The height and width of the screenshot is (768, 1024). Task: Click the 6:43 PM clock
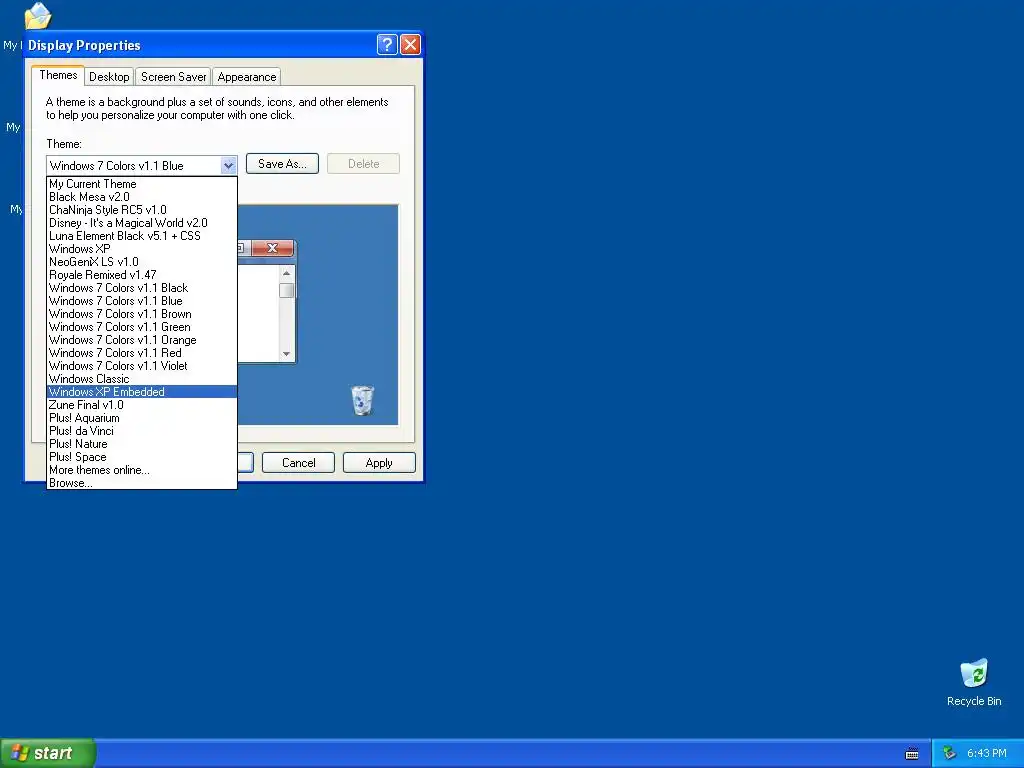click(x=986, y=753)
